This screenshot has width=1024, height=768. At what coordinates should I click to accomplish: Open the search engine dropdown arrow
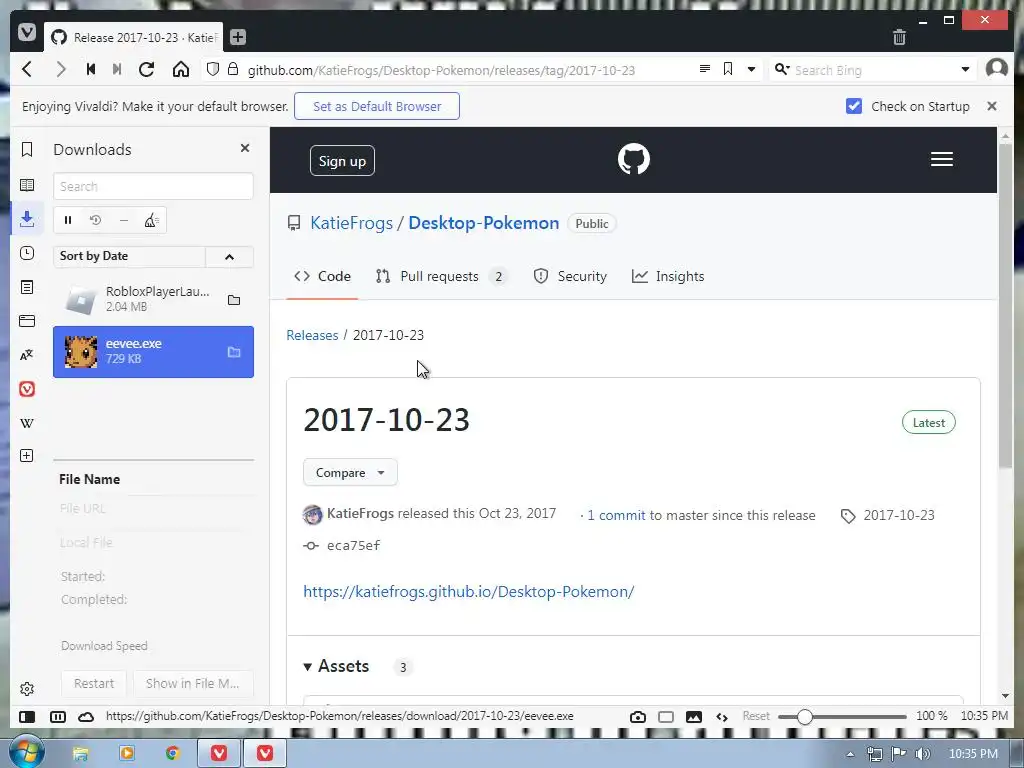click(965, 70)
